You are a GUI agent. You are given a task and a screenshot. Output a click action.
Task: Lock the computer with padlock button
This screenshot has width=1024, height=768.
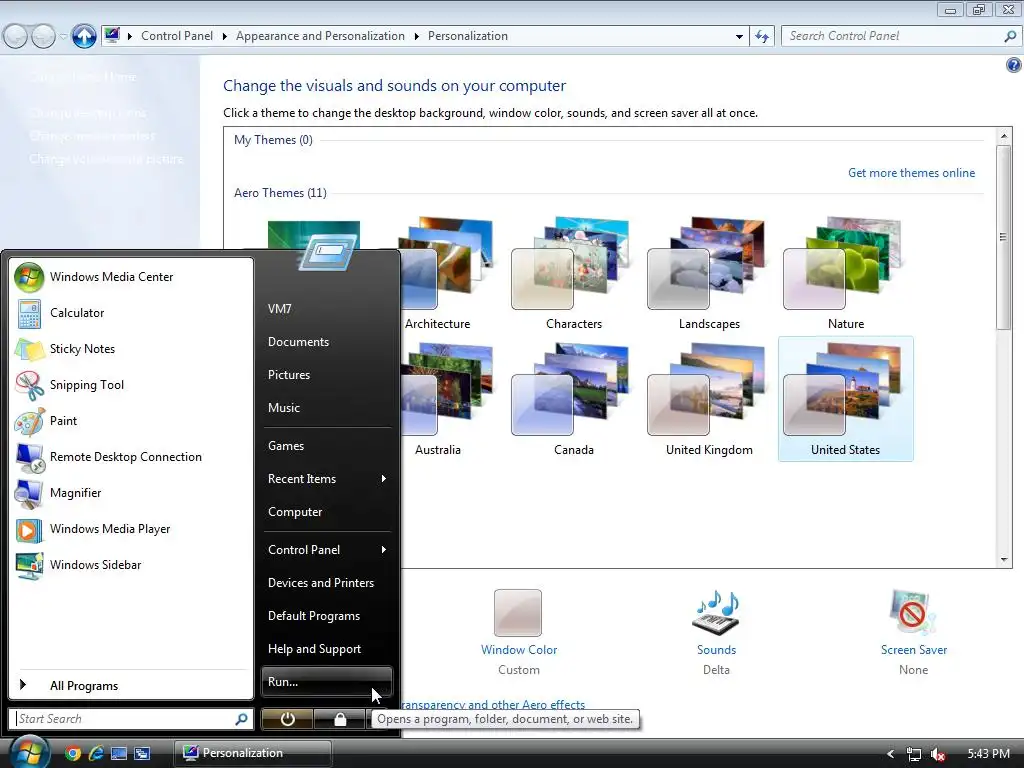pyautogui.click(x=340, y=719)
